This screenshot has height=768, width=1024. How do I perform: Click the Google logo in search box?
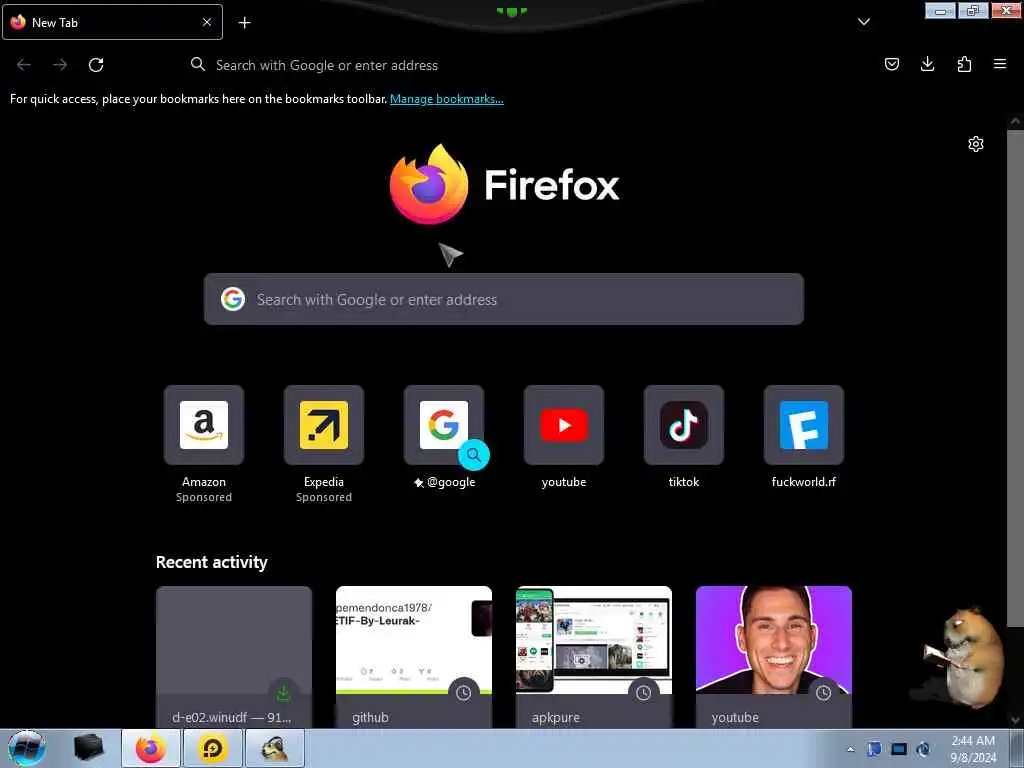point(233,299)
